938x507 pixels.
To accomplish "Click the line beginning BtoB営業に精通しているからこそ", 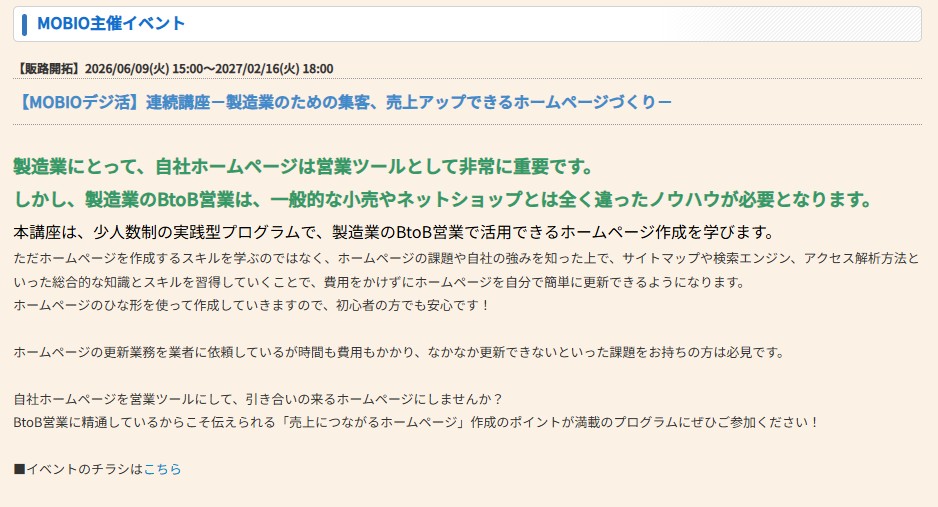I will (x=416, y=422).
